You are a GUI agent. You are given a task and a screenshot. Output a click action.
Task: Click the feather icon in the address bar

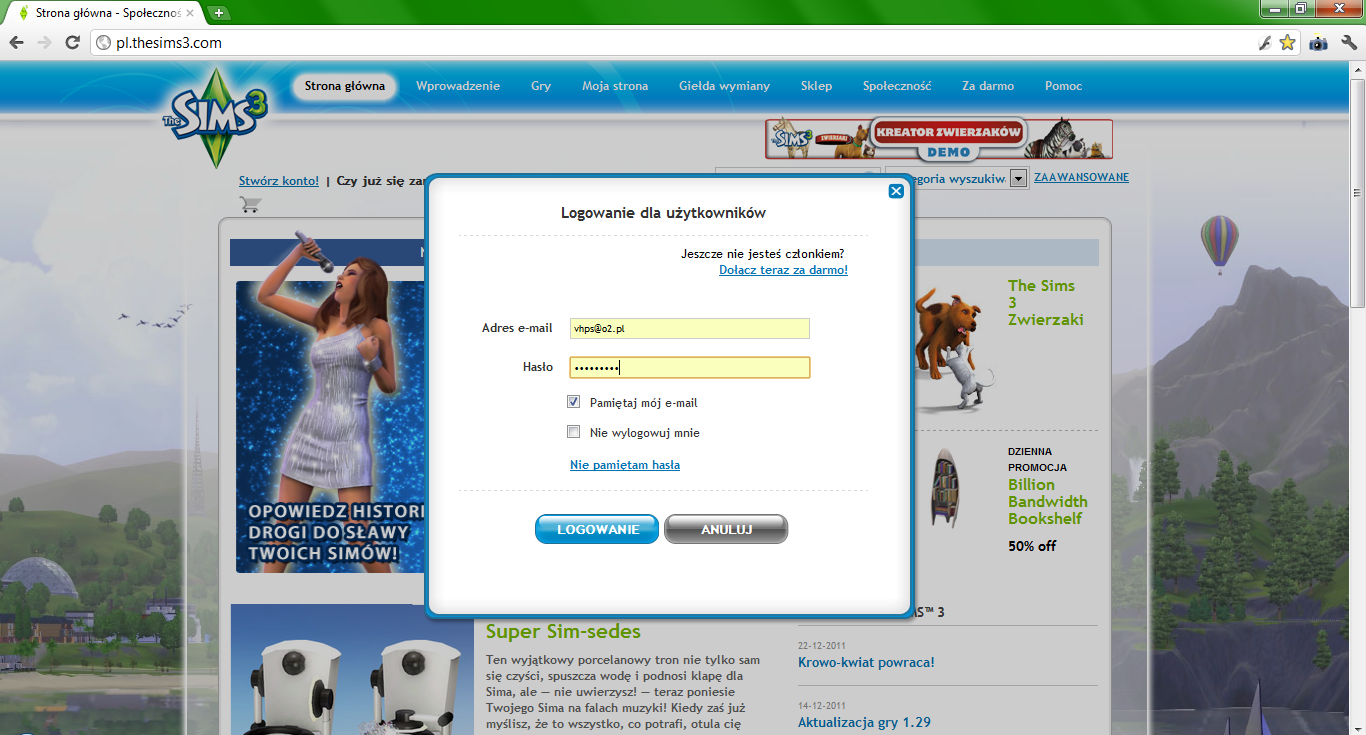(1265, 43)
